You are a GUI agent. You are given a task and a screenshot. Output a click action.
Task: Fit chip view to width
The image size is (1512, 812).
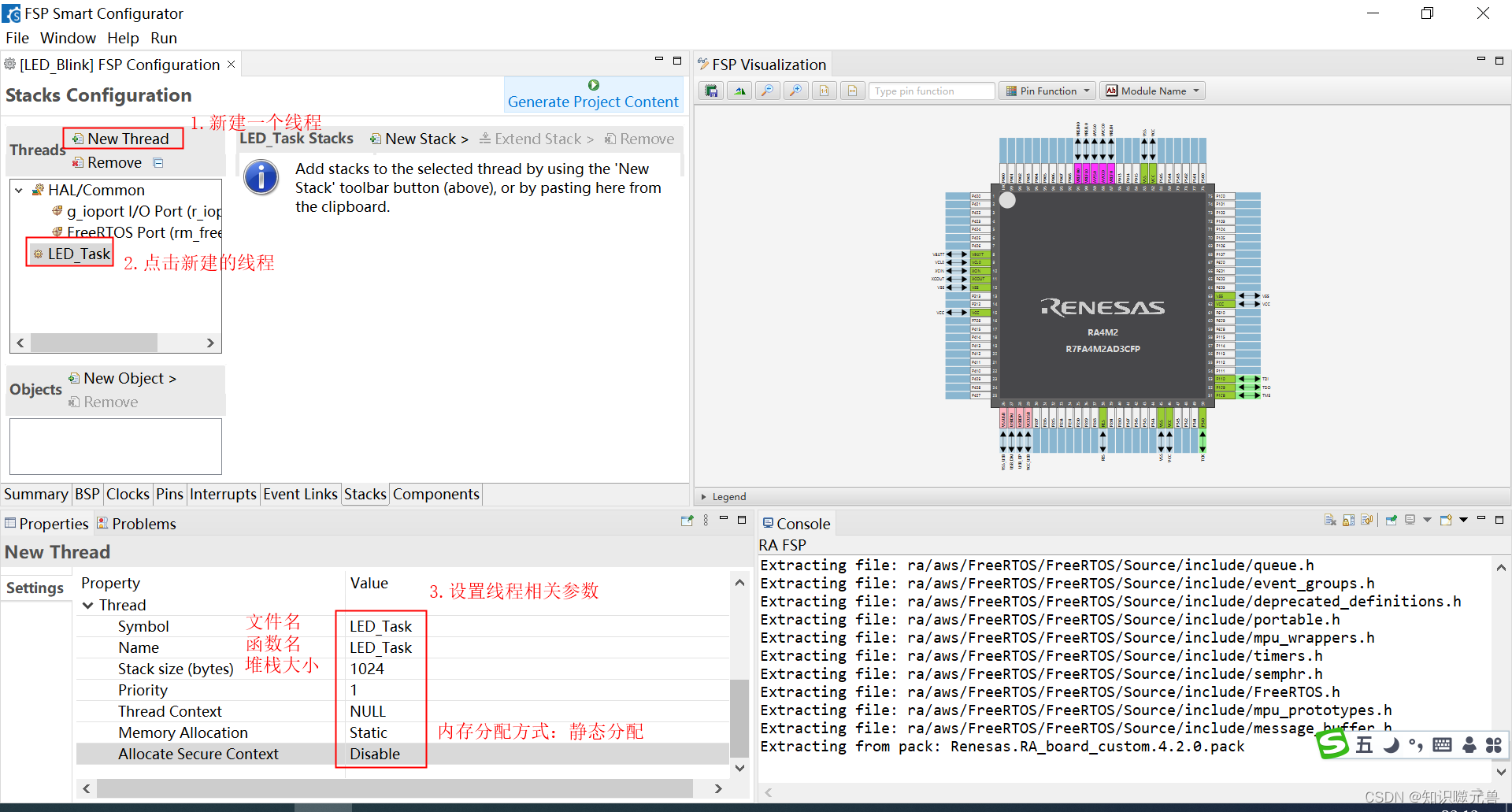click(x=852, y=91)
